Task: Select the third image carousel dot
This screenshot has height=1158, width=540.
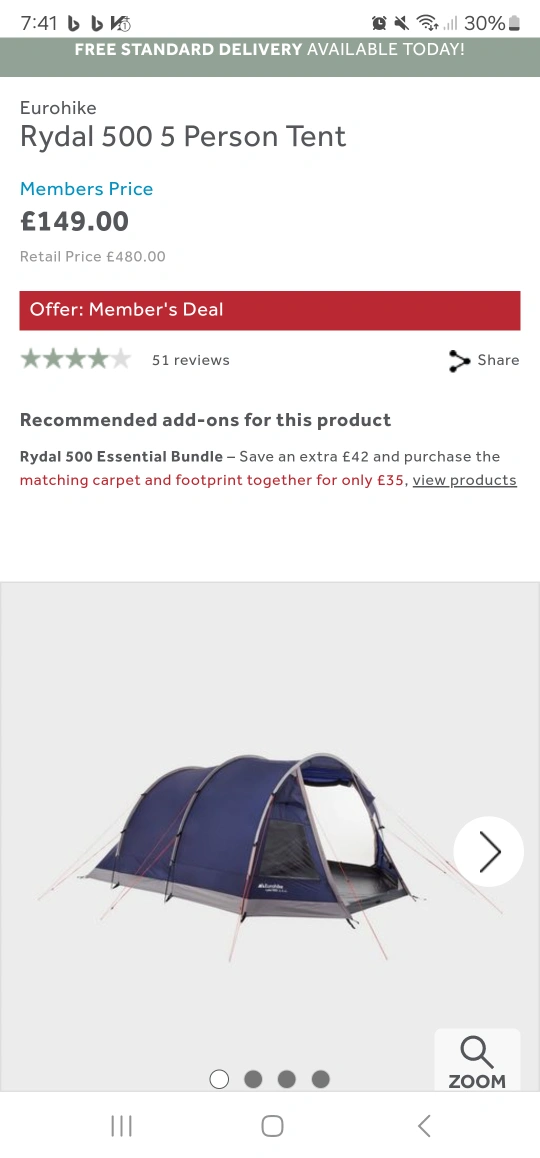Action: 287,1079
